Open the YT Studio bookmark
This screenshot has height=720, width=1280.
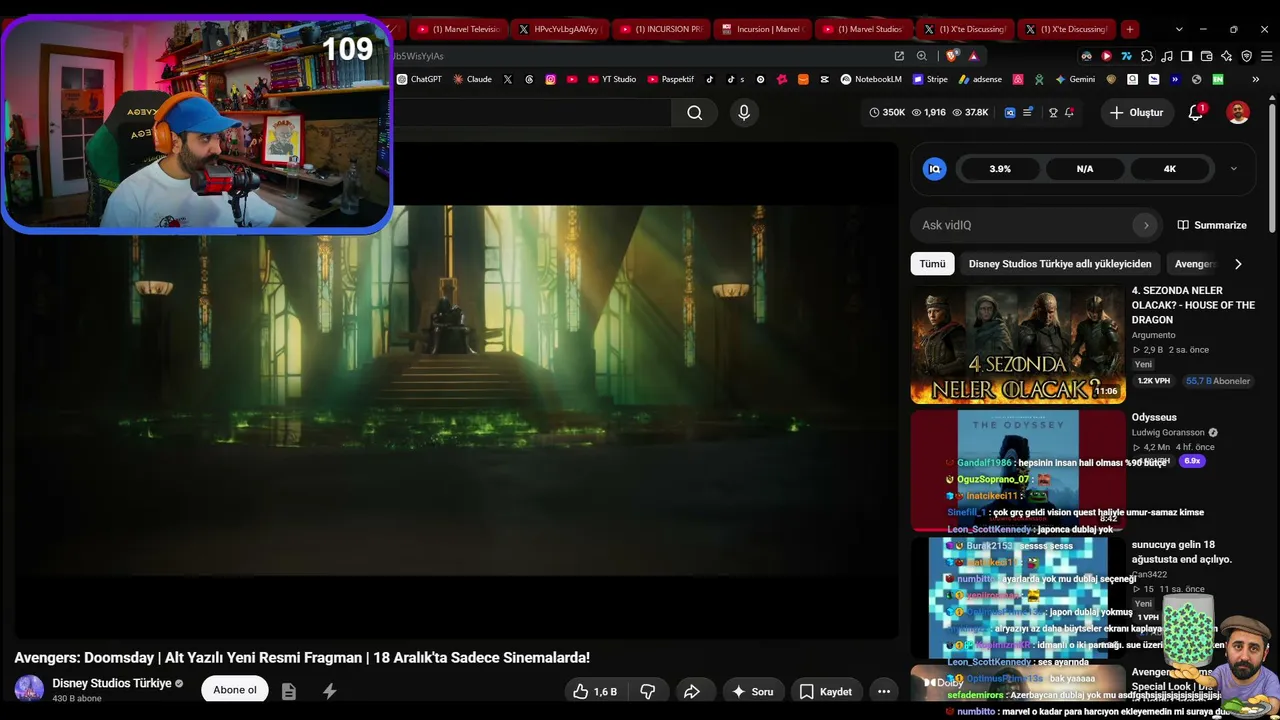point(612,79)
